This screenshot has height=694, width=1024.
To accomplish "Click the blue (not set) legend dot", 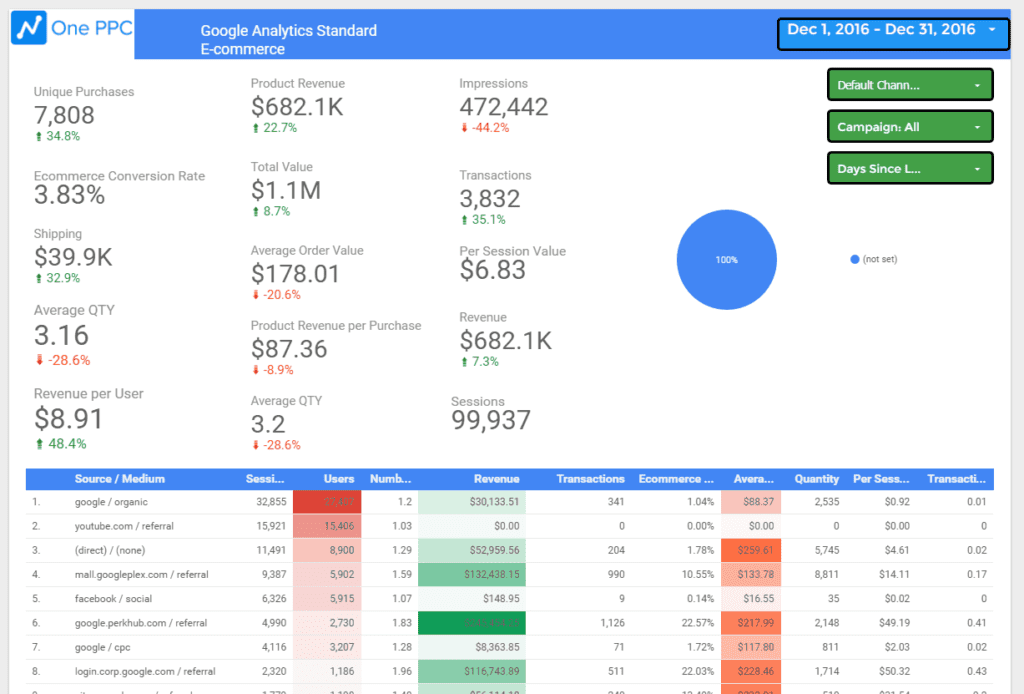I will point(854,260).
